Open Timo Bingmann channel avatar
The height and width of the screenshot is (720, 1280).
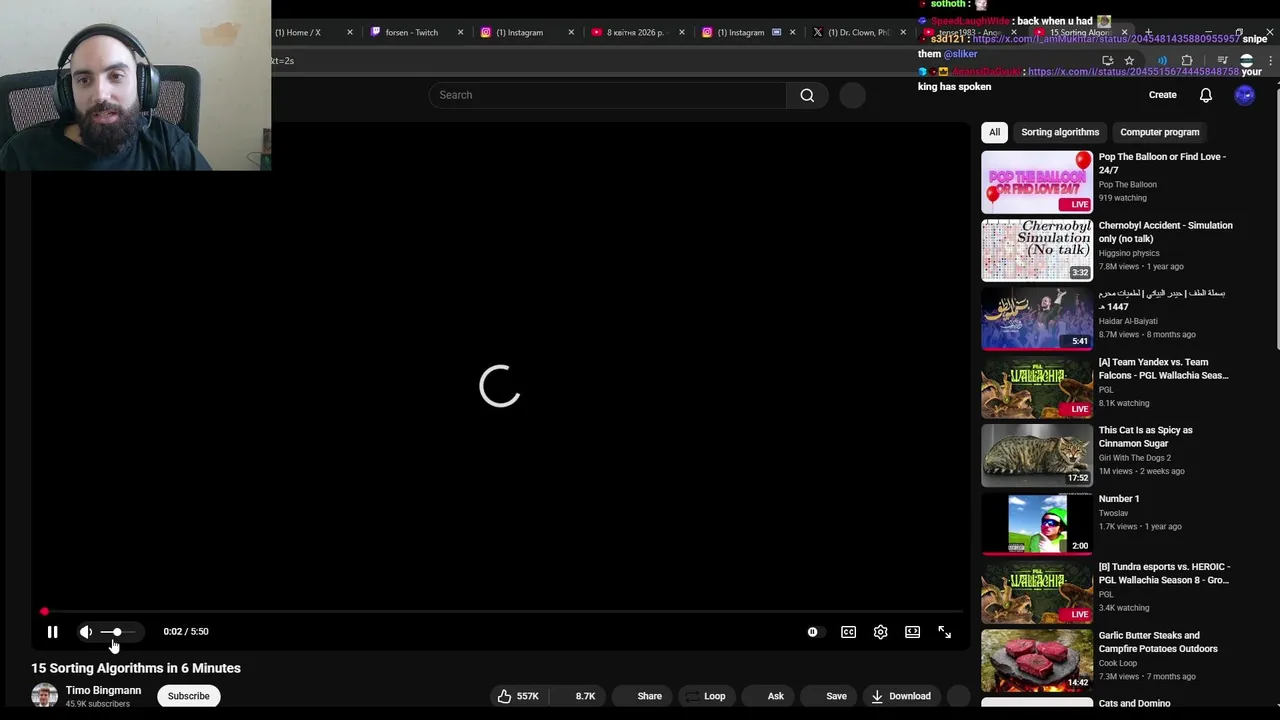click(x=44, y=696)
